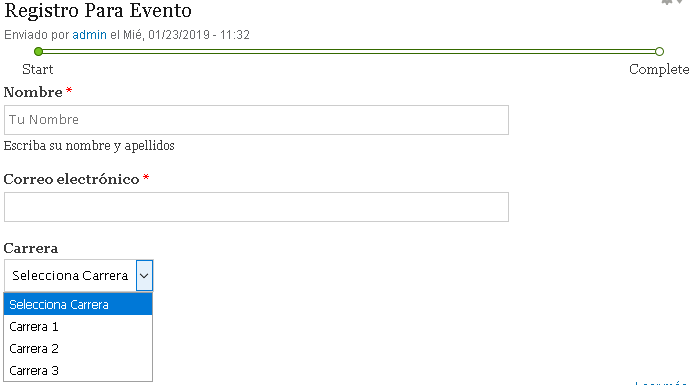This screenshot has width=693, height=385.
Task: Click the contextual gear icon at top right
Action: click(666, 2)
